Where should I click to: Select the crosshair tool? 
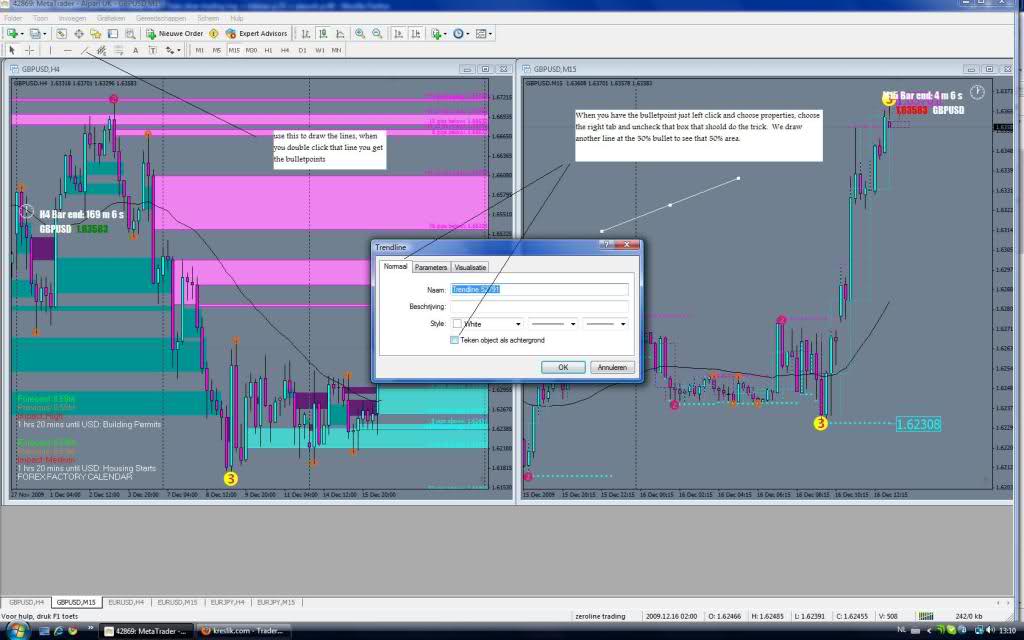29,50
